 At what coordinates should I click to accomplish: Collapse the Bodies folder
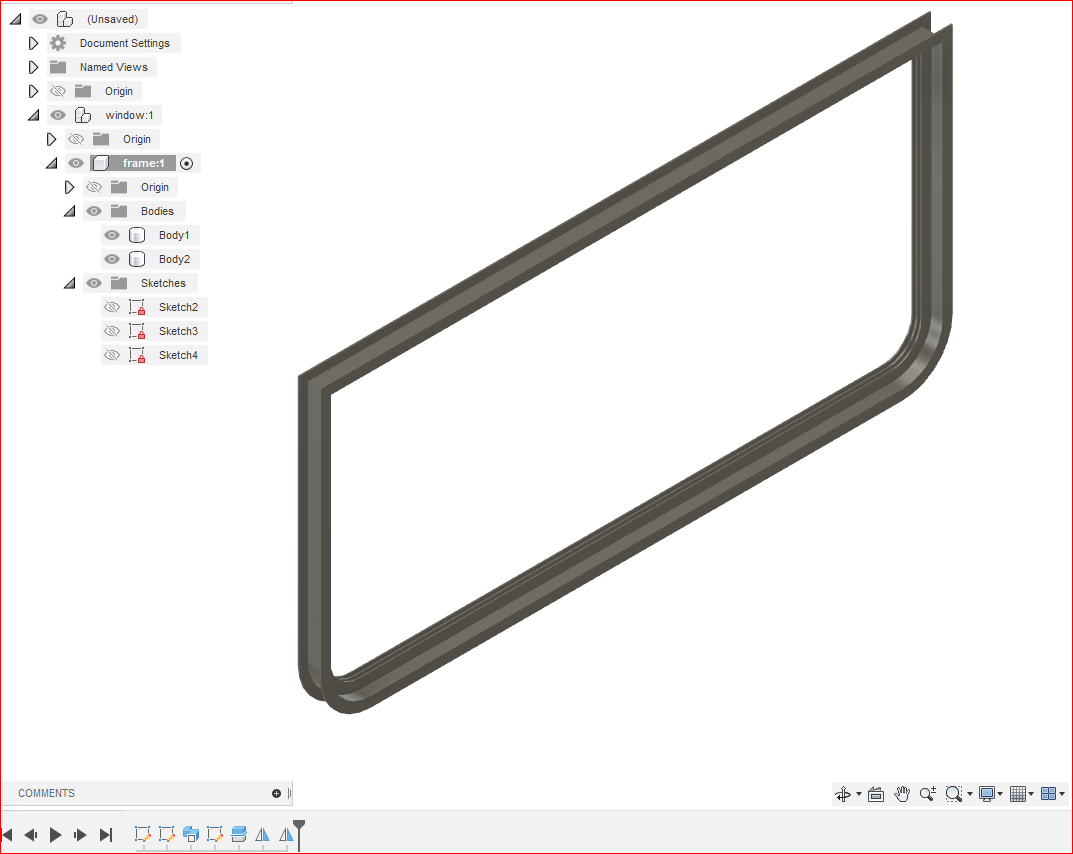pyautogui.click(x=69, y=211)
